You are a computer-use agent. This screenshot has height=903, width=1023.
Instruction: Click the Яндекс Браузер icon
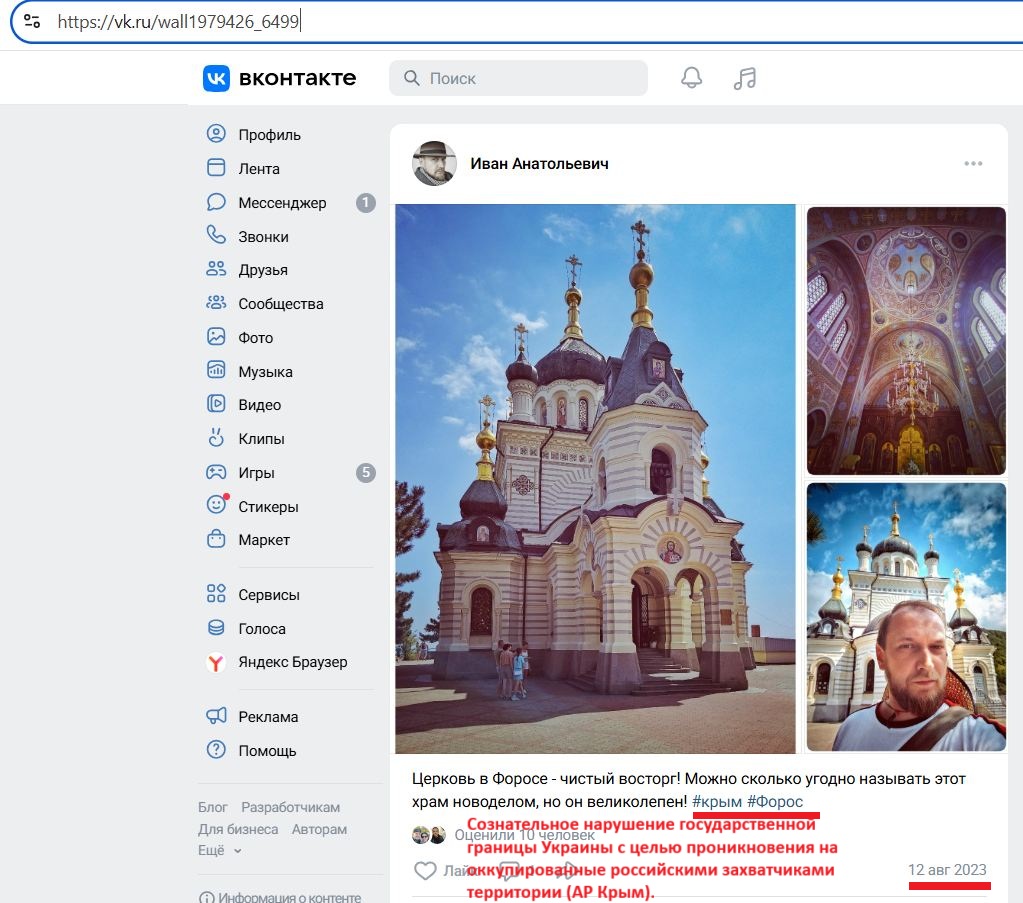(216, 662)
